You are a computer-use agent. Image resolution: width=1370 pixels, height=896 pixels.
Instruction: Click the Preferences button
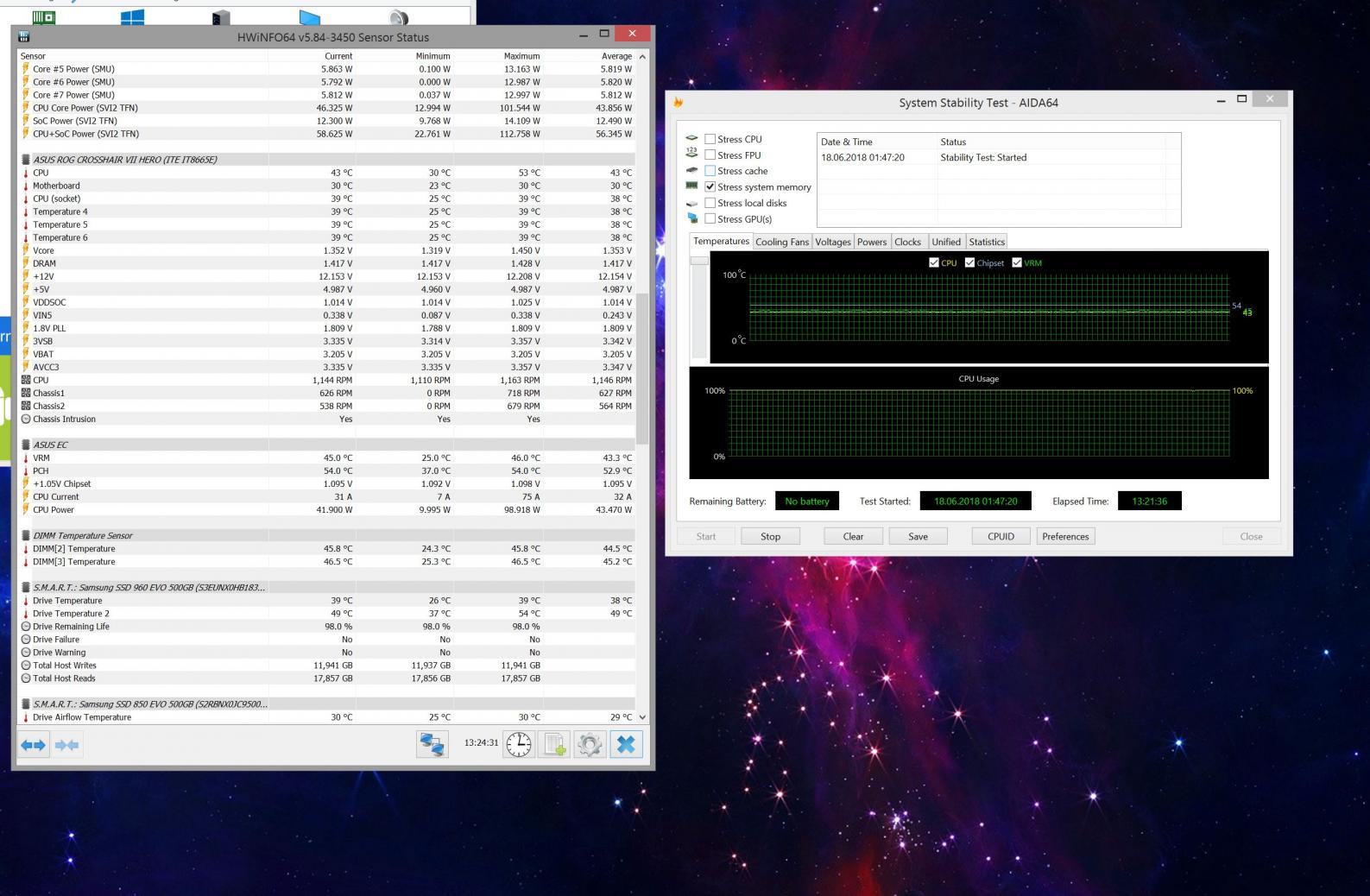pyautogui.click(x=1065, y=537)
